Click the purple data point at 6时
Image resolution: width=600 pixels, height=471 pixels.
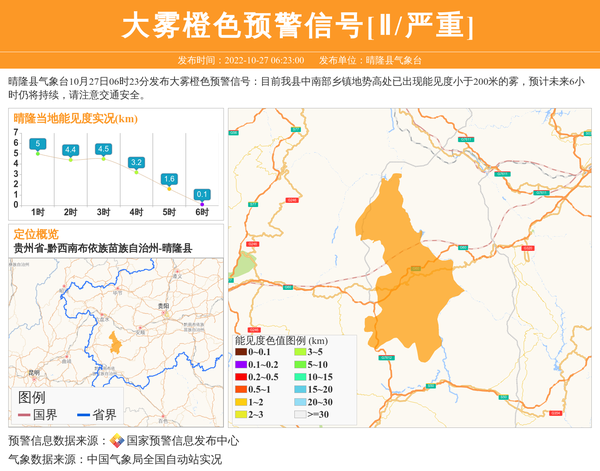[202, 204]
